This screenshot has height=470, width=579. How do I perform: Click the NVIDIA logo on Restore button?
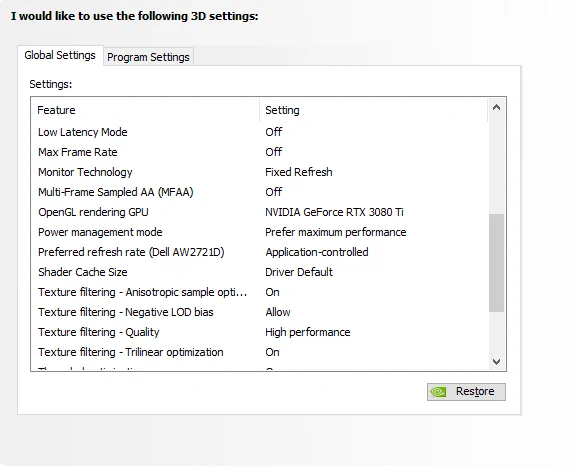[x=438, y=392]
